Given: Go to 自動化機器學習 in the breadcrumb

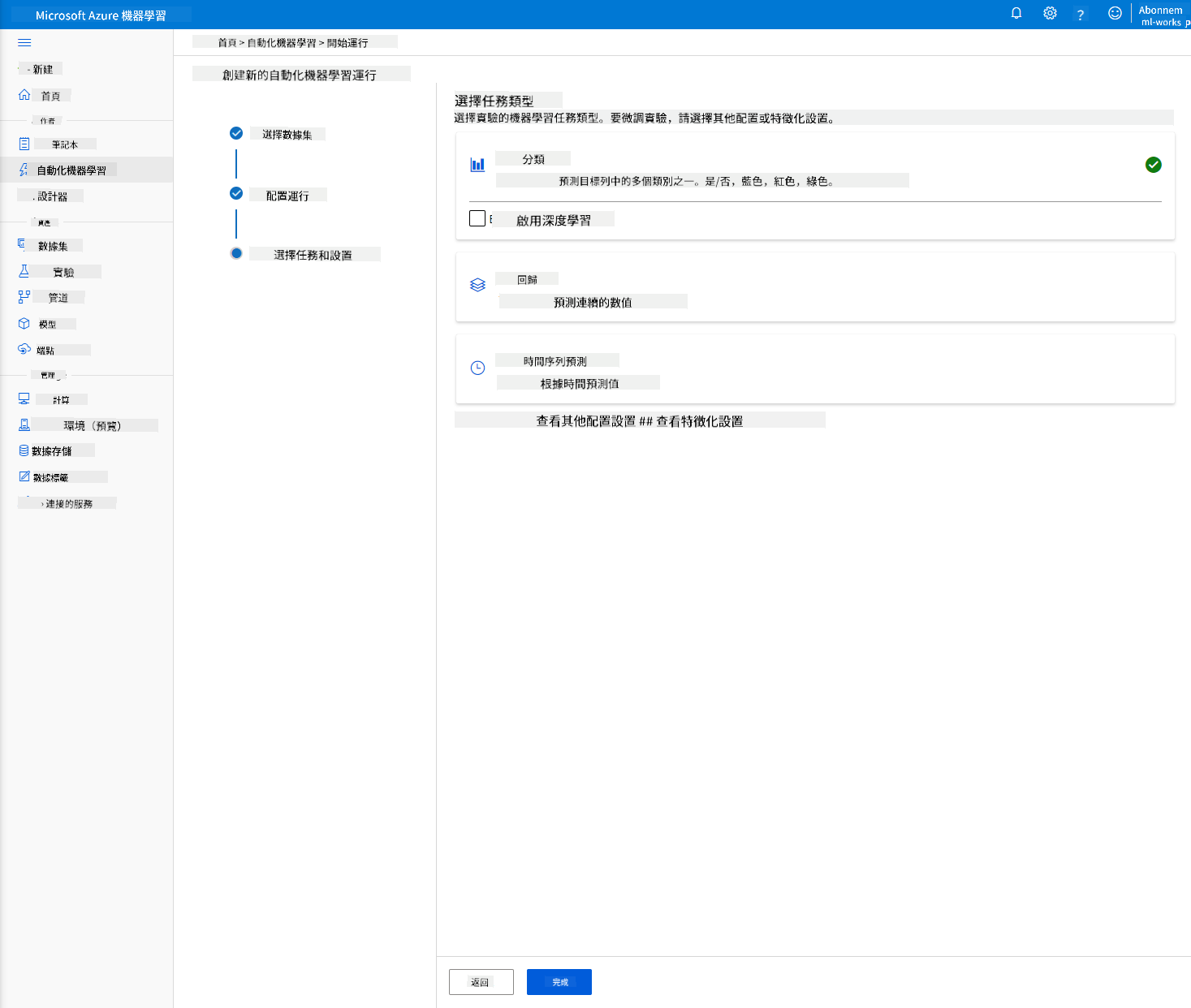Looking at the screenshot, I should 282,42.
